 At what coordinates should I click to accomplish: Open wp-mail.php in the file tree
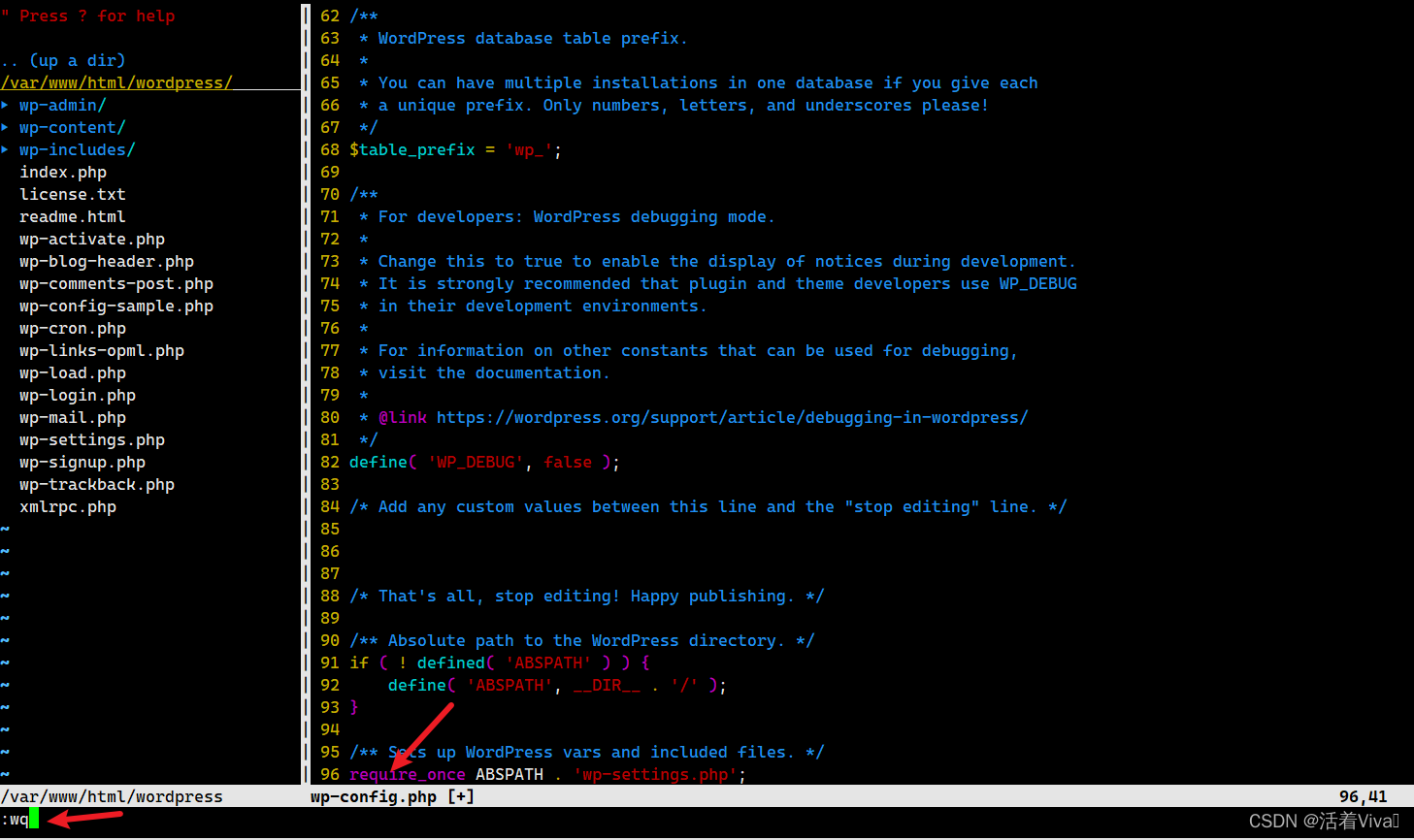(x=73, y=417)
